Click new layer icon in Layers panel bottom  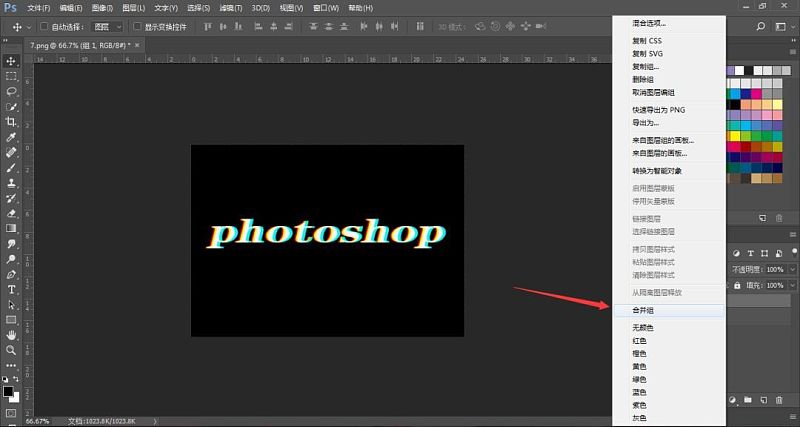coord(764,400)
